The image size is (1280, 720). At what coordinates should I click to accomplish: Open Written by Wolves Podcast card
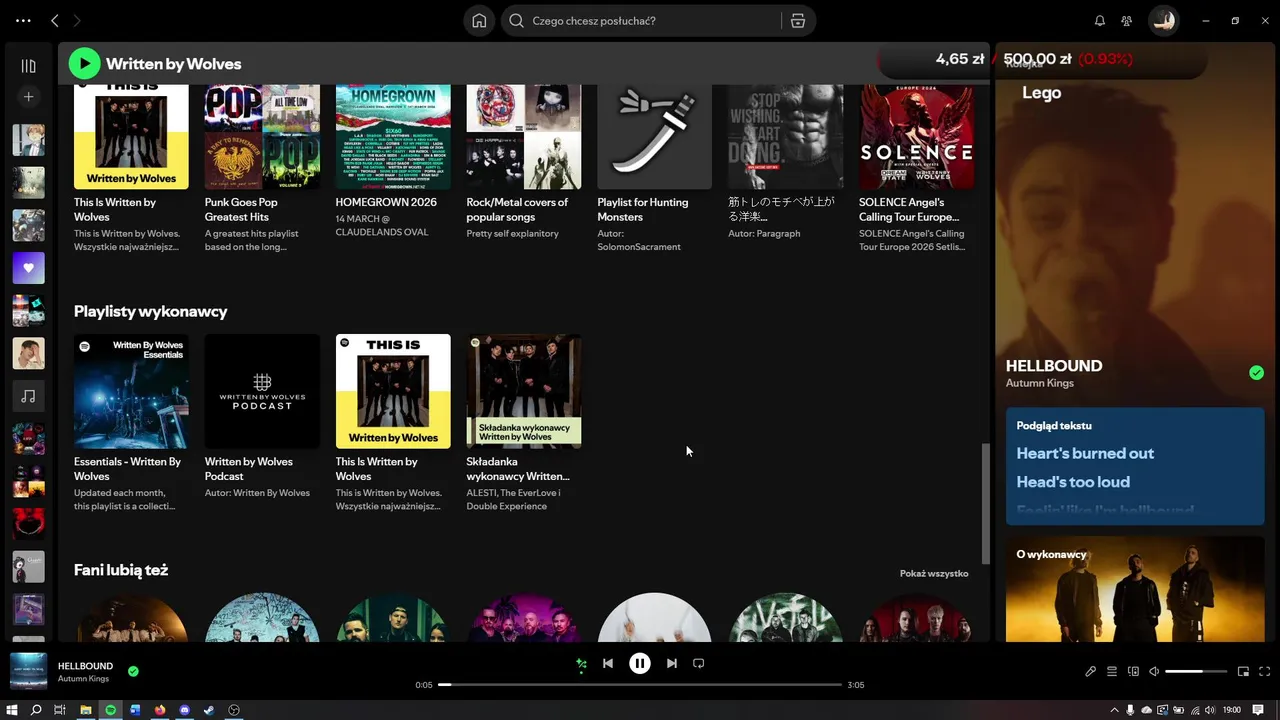(262, 416)
